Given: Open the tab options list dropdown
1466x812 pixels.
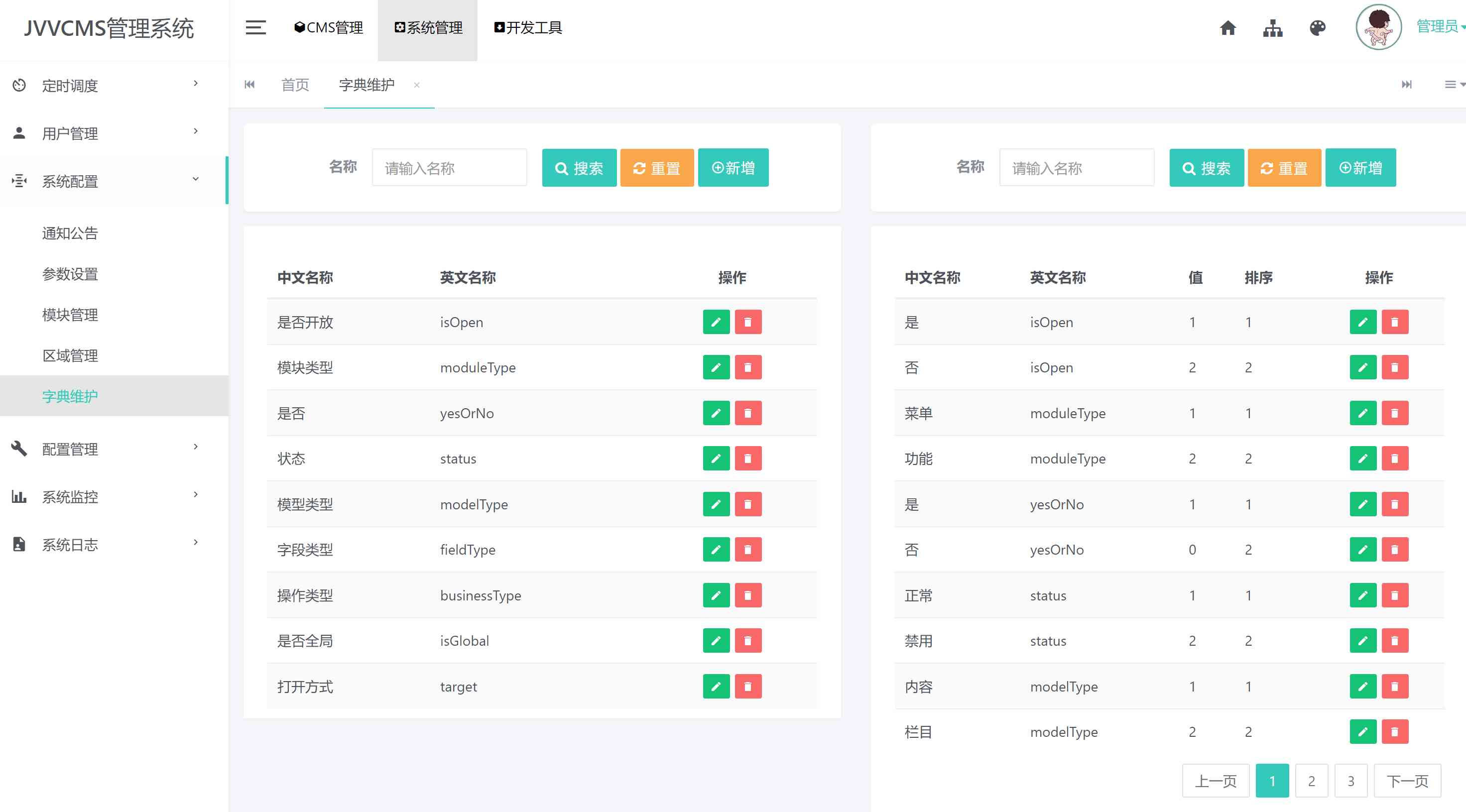Looking at the screenshot, I should (1454, 85).
